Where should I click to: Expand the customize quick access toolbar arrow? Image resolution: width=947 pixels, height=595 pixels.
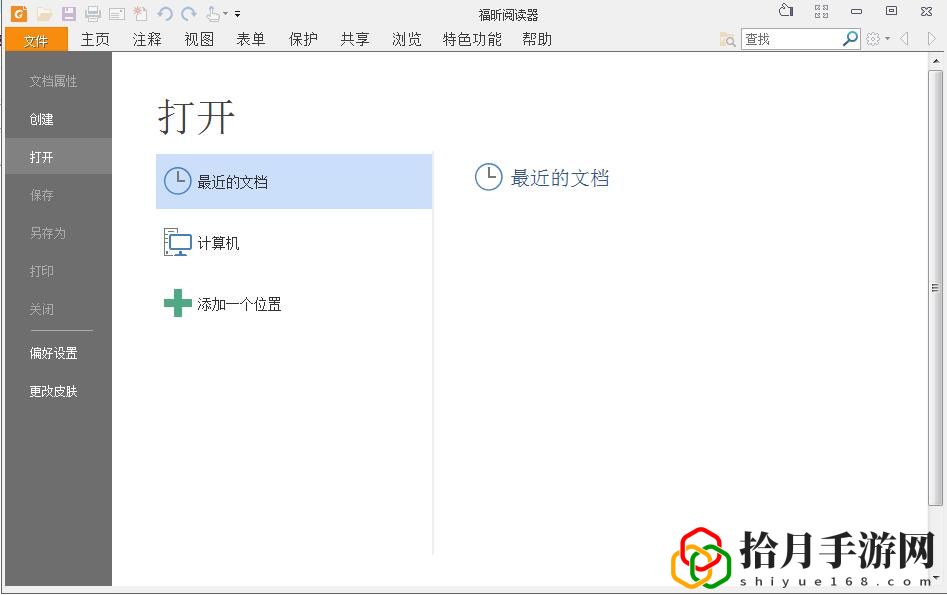point(237,13)
